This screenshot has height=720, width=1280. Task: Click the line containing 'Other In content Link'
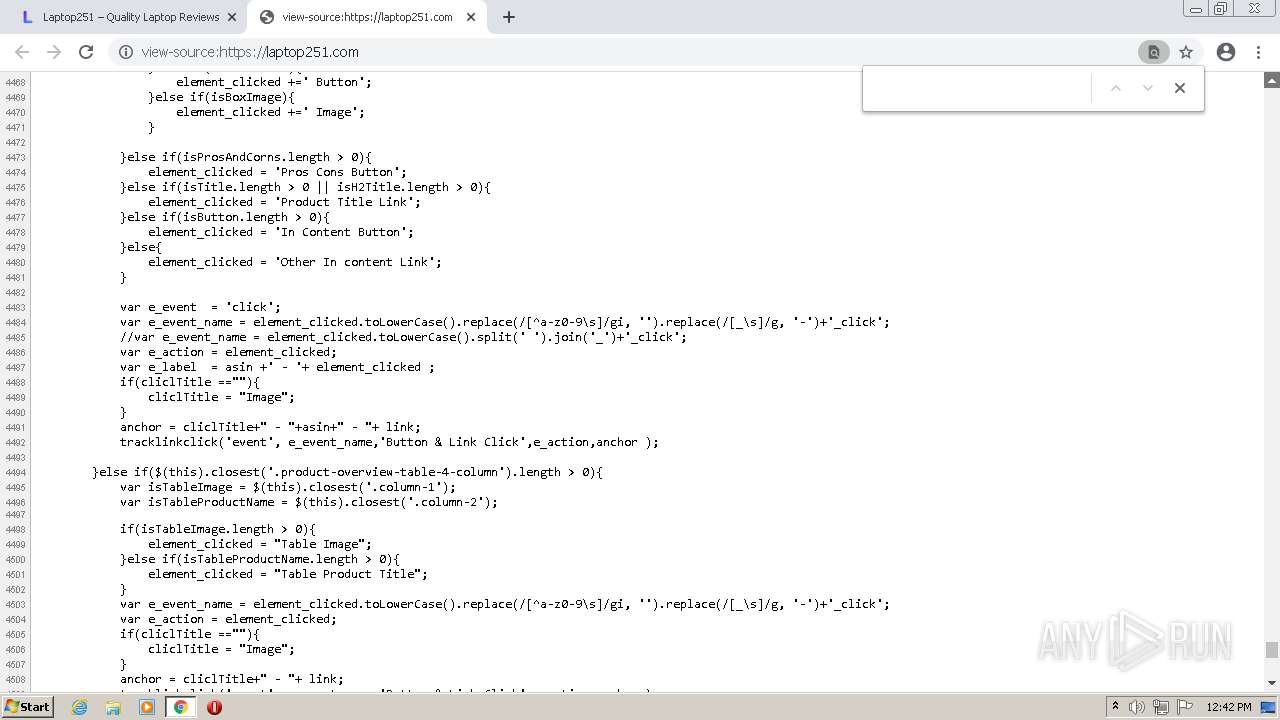coord(295,262)
